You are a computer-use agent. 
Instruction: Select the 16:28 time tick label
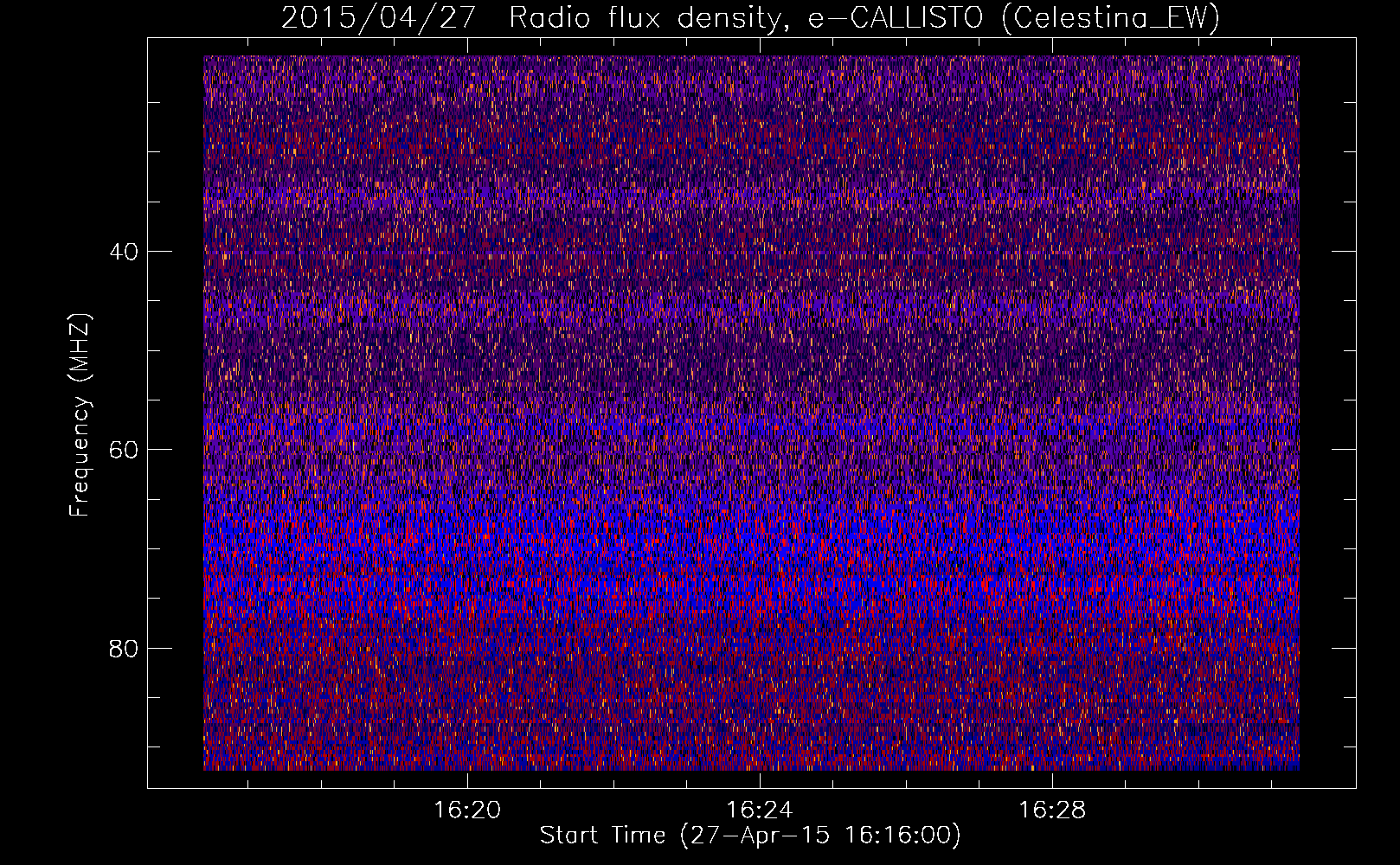coord(1052,811)
